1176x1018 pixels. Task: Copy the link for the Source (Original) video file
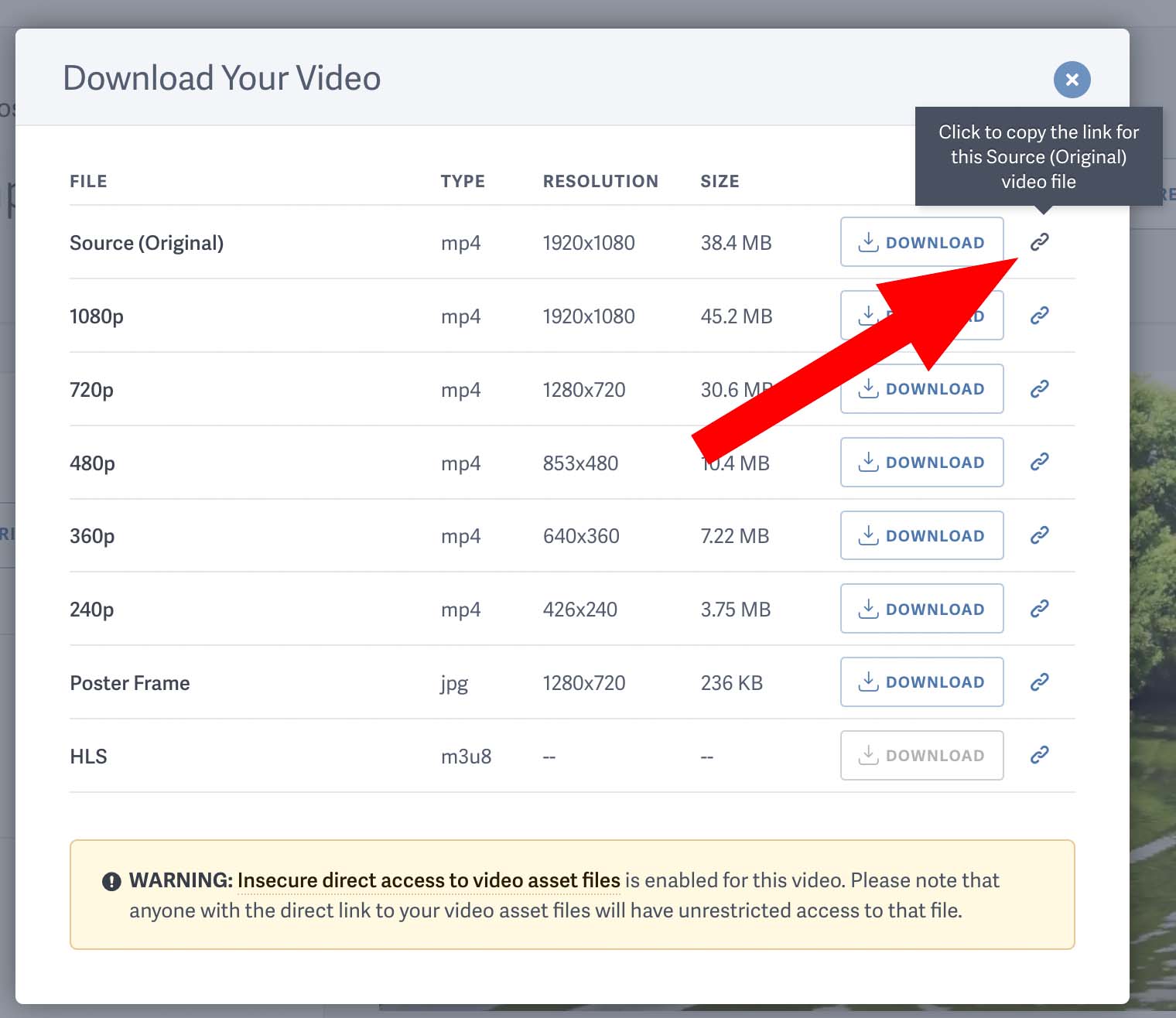point(1039,241)
